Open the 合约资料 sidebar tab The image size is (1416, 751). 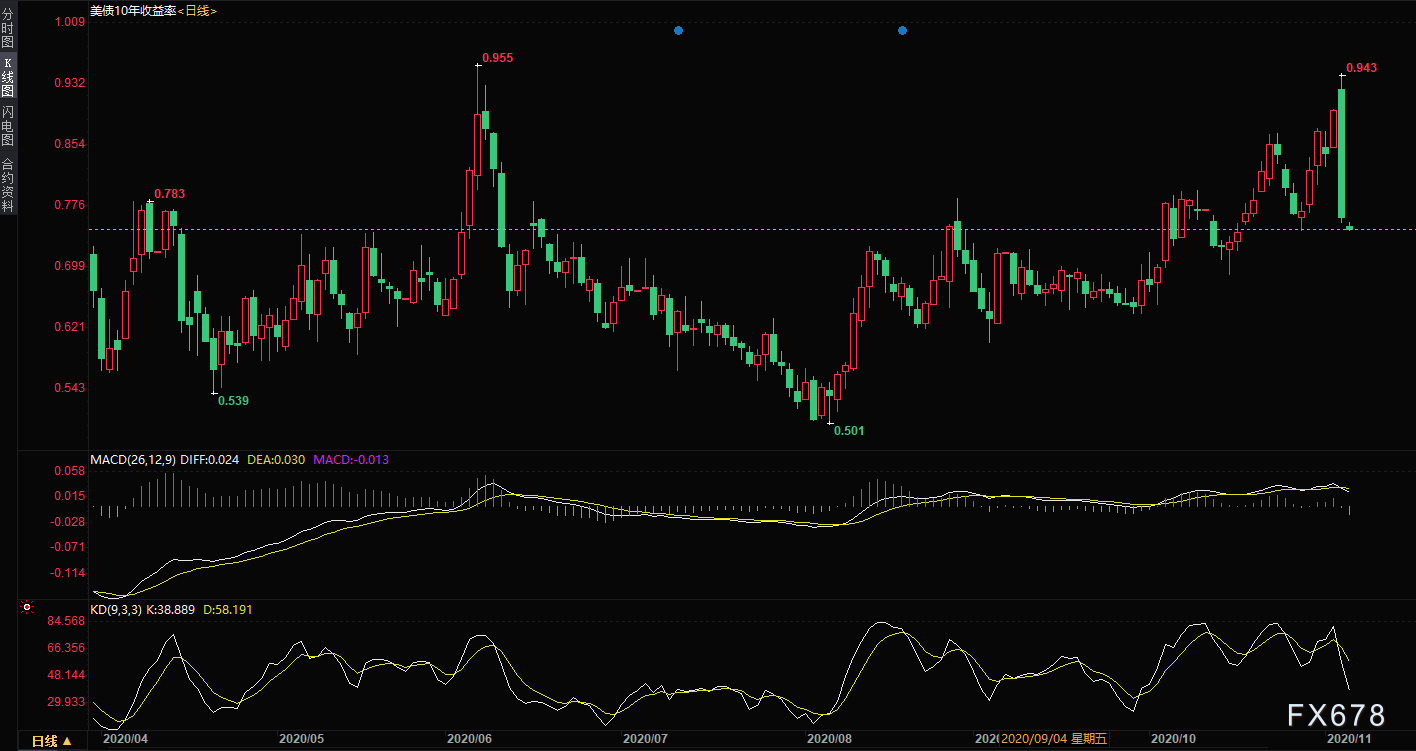click(8, 185)
